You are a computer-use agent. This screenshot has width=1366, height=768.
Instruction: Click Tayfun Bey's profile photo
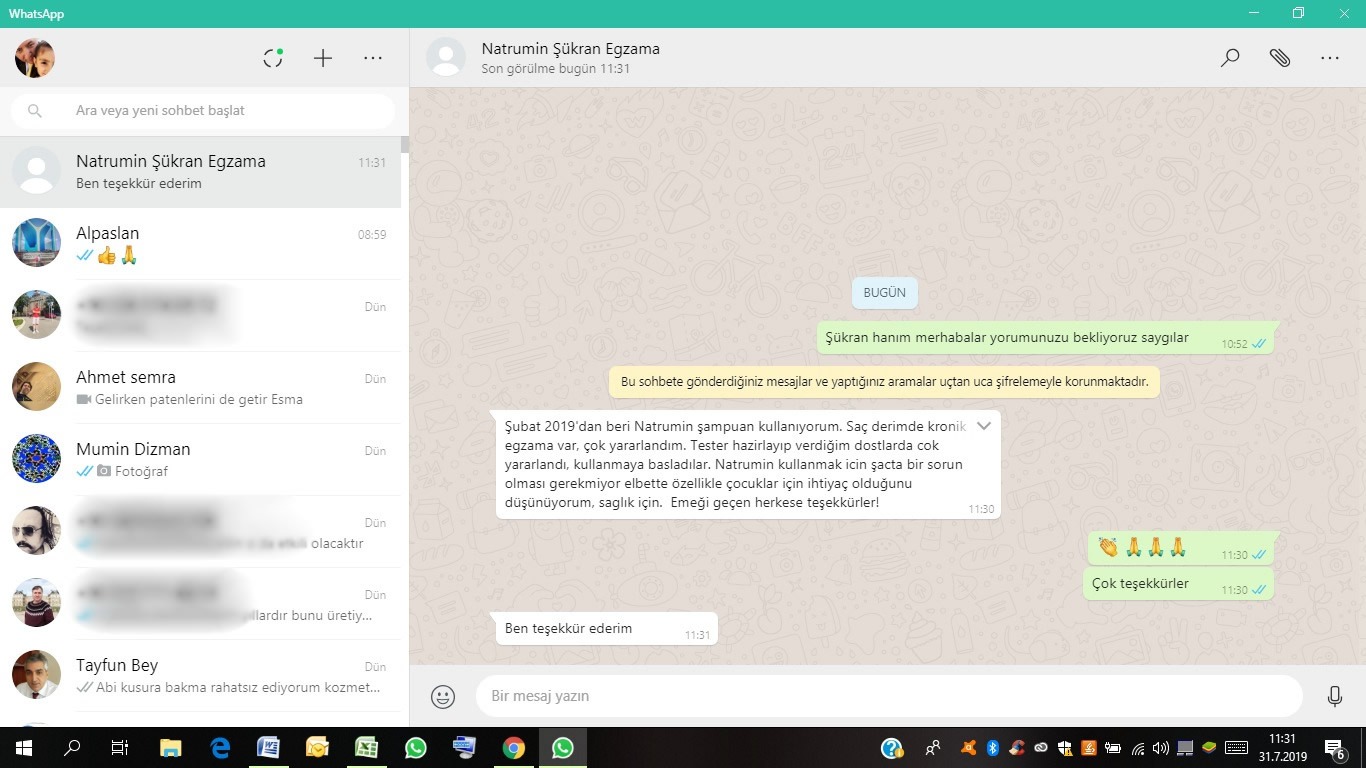[37, 675]
